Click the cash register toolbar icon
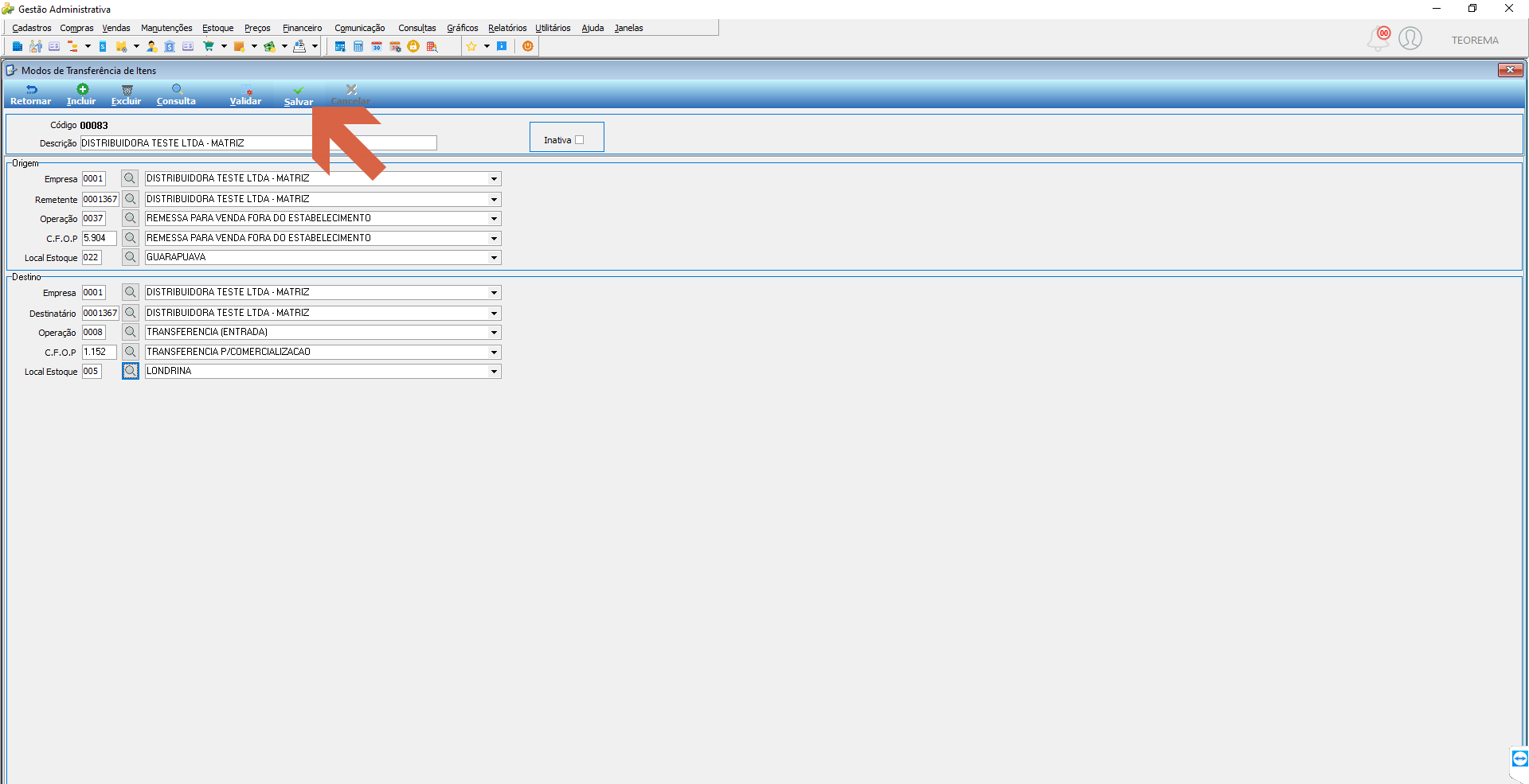 pyautogui.click(x=299, y=46)
